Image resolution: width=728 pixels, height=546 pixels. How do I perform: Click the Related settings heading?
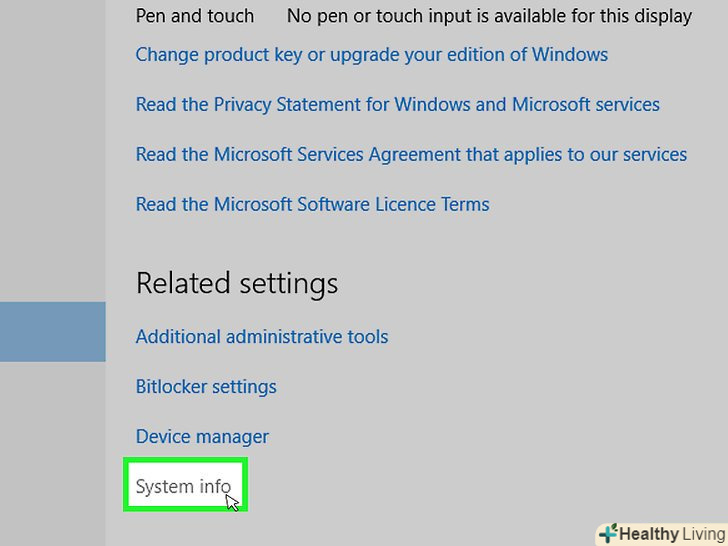[x=237, y=284]
